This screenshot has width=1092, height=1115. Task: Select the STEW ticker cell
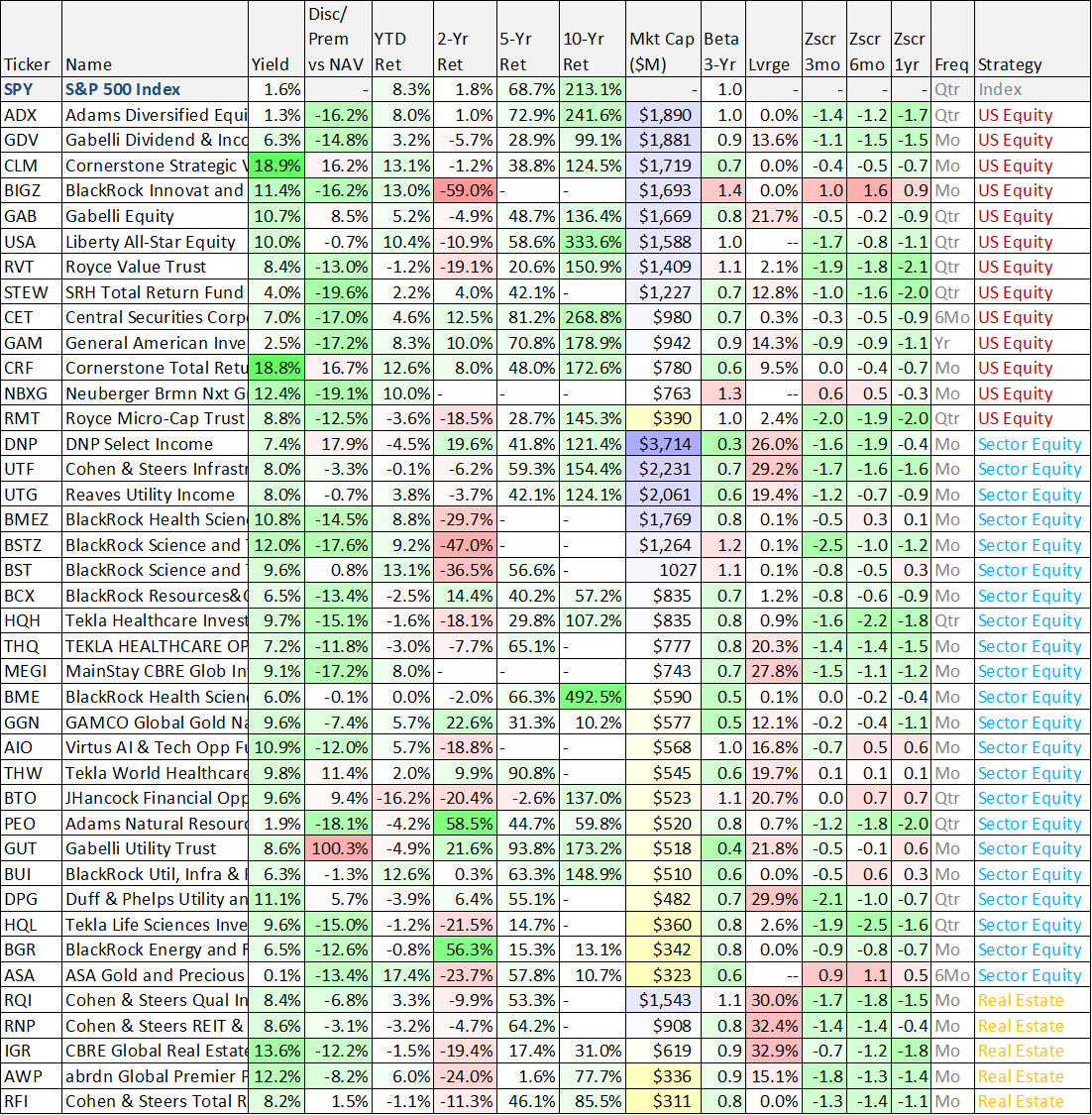point(32,292)
